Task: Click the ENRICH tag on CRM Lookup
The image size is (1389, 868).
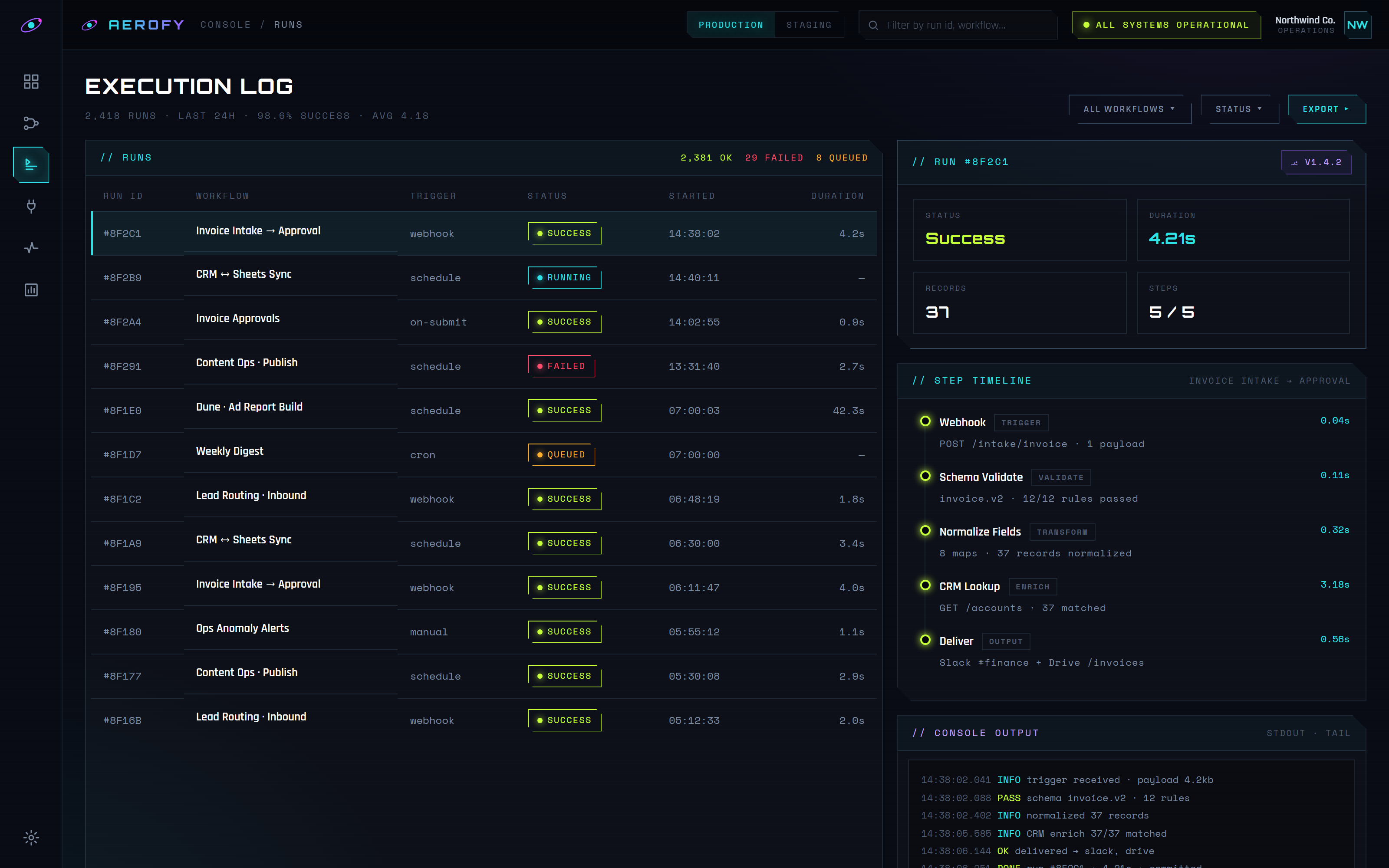Action: [1032, 587]
